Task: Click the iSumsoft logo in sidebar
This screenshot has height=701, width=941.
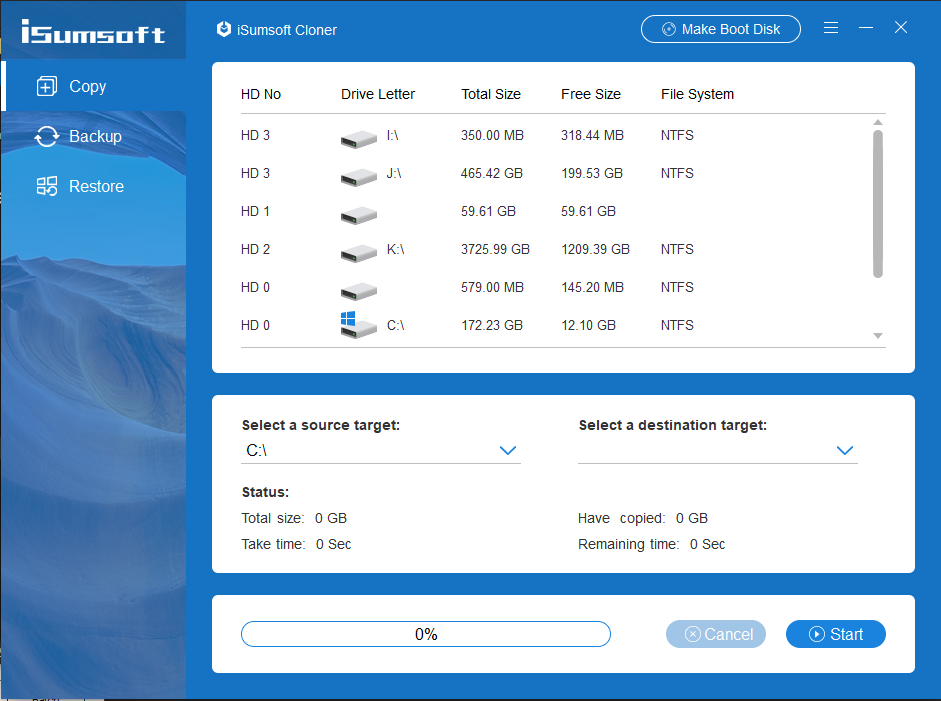Action: 93,31
